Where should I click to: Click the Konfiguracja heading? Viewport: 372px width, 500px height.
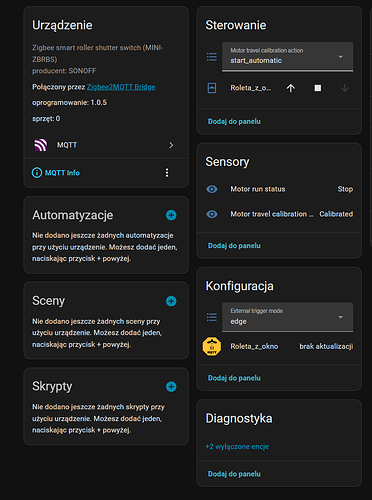[239, 286]
